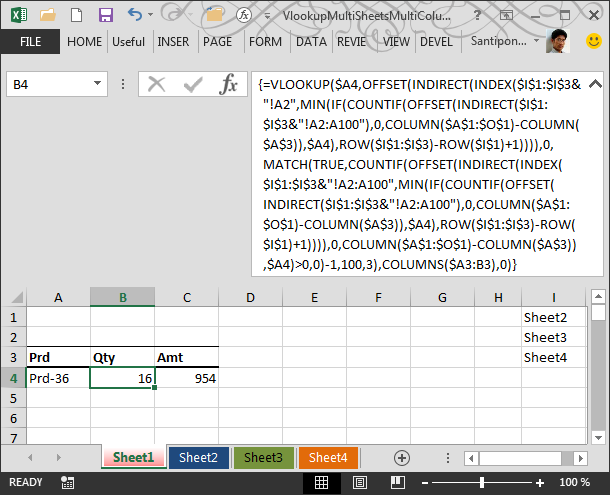Collapse the formula bar with the chevron

(x=596, y=84)
